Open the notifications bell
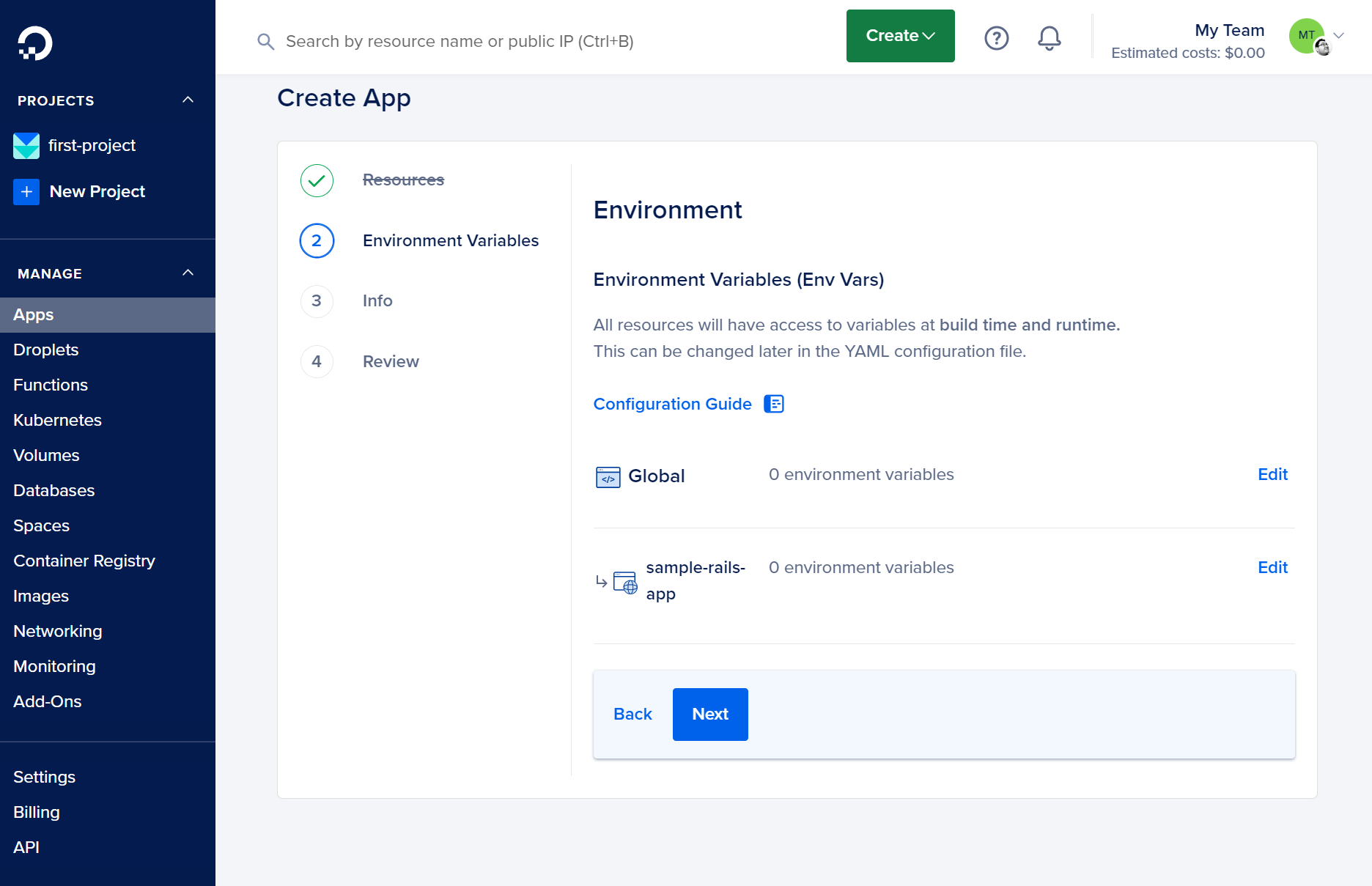 coord(1049,38)
